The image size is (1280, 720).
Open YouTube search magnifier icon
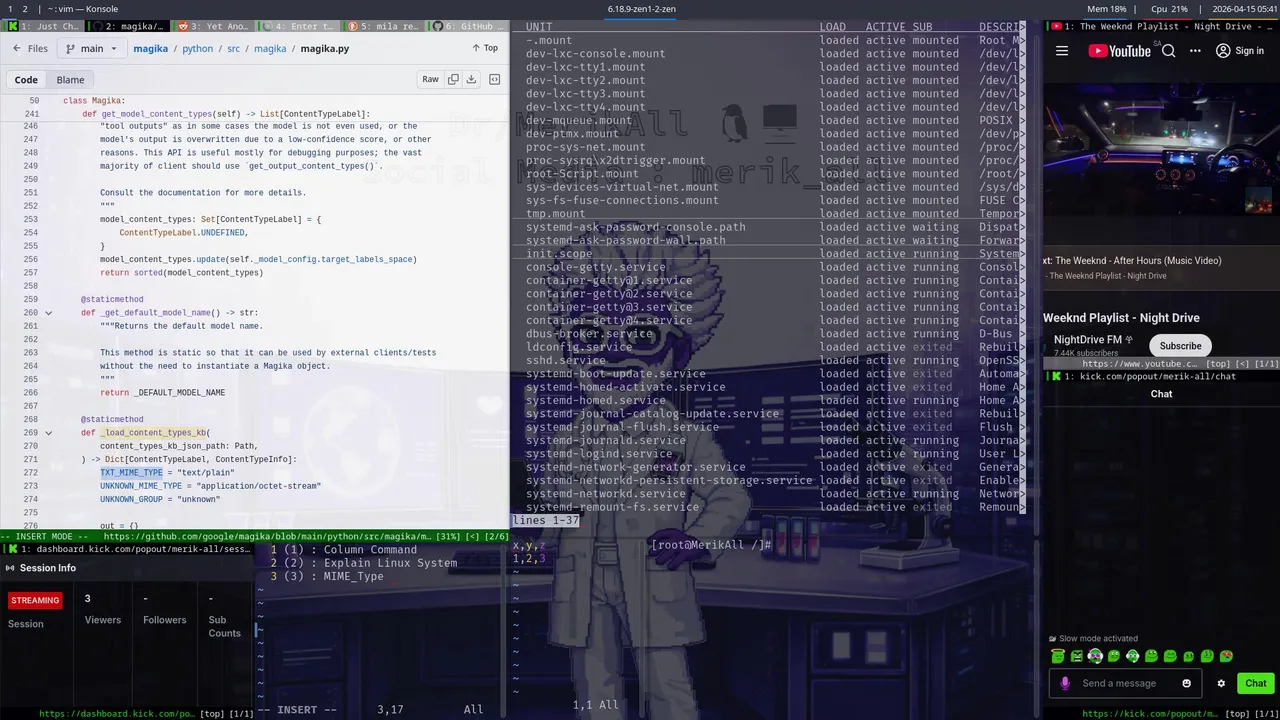click(x=1168, y=51)
